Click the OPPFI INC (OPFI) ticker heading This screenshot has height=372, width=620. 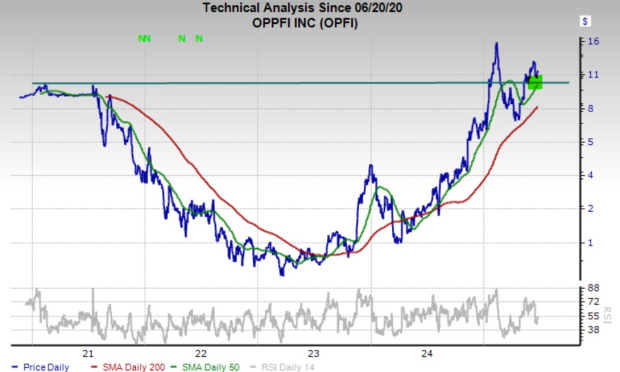click(305, 23)
